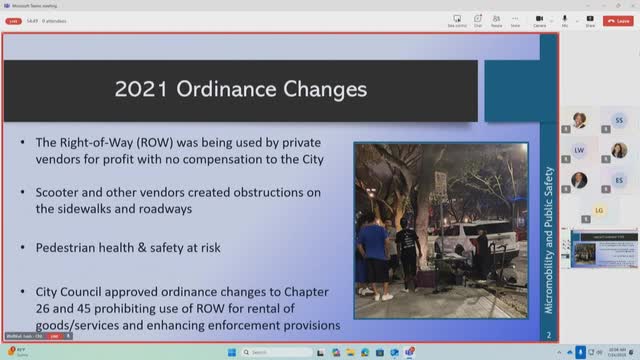Open Outlook from the taskbar

pyautogui.click(x=394, y=352)
